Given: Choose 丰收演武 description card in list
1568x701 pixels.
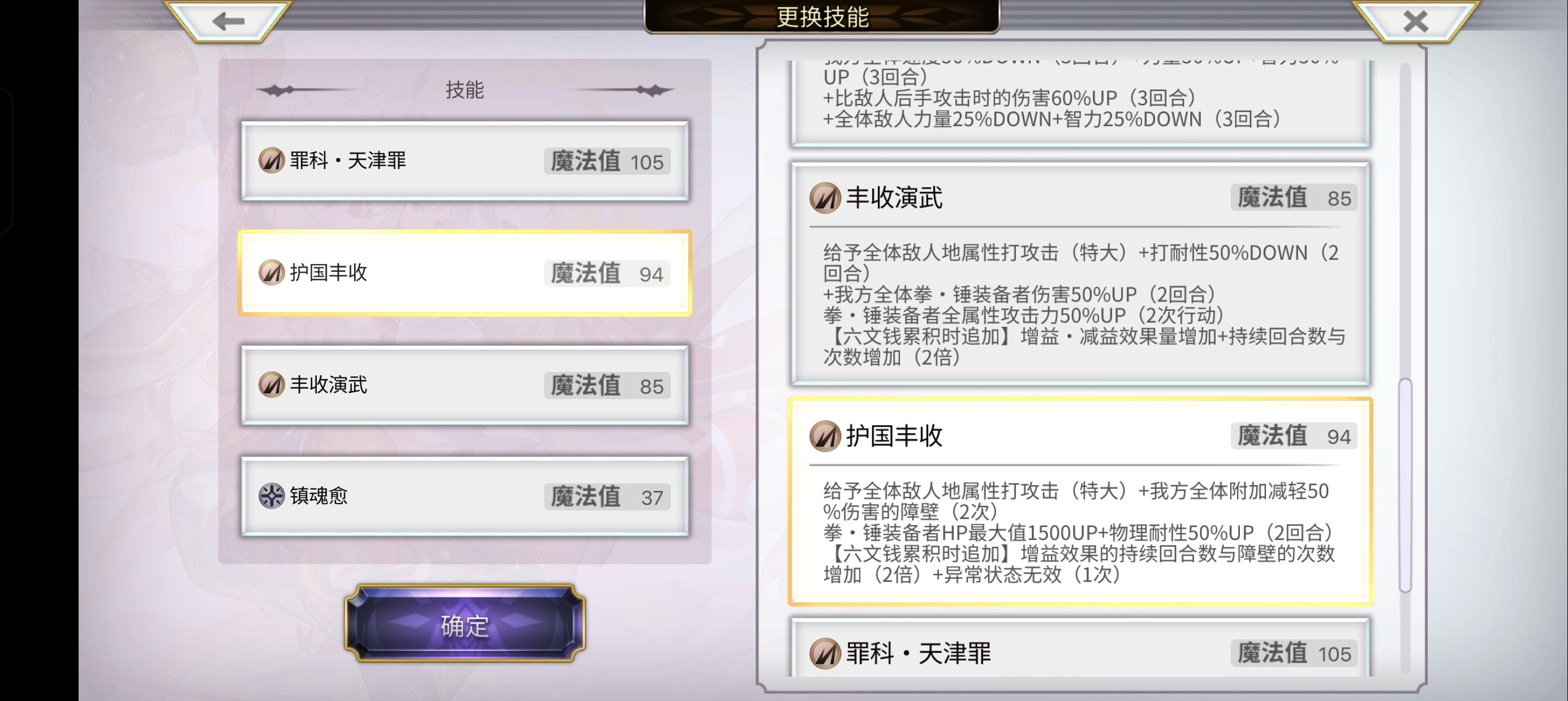Looking at the screenshot, I should (1080, 273).
